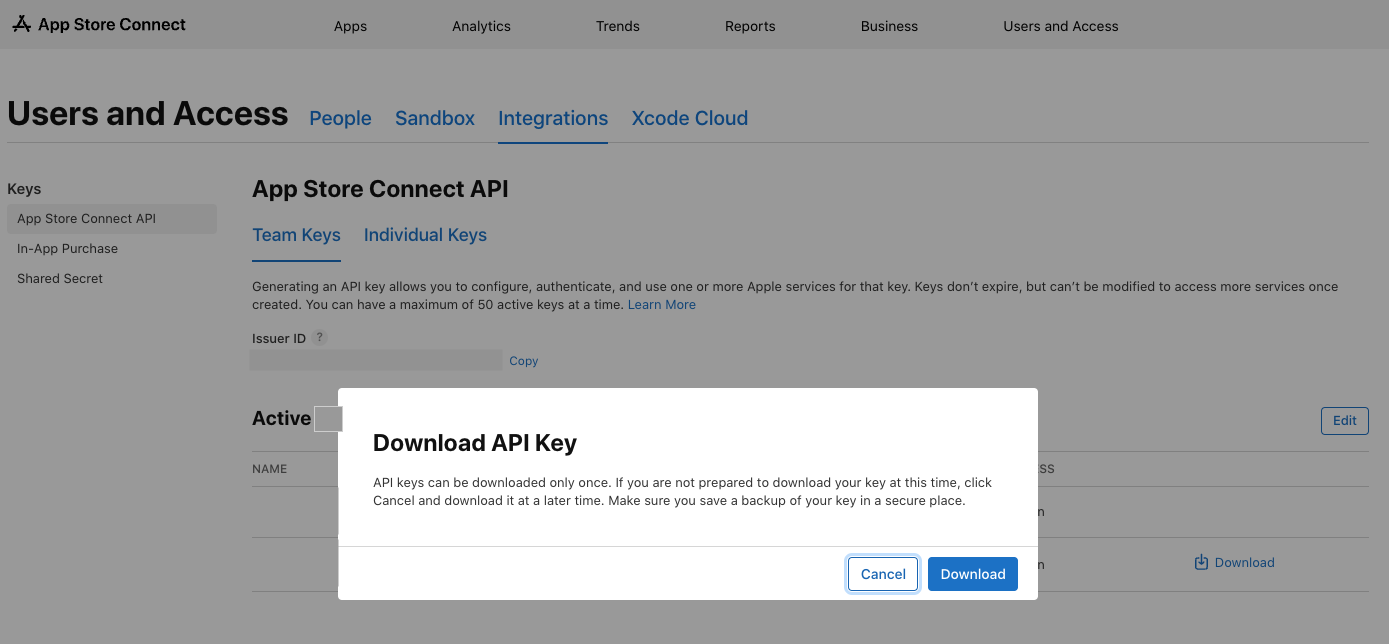The height and width of the screenshot is (644, 1389).
Task: Go to Trends in top navigation
Action: (x=617, y=26)
